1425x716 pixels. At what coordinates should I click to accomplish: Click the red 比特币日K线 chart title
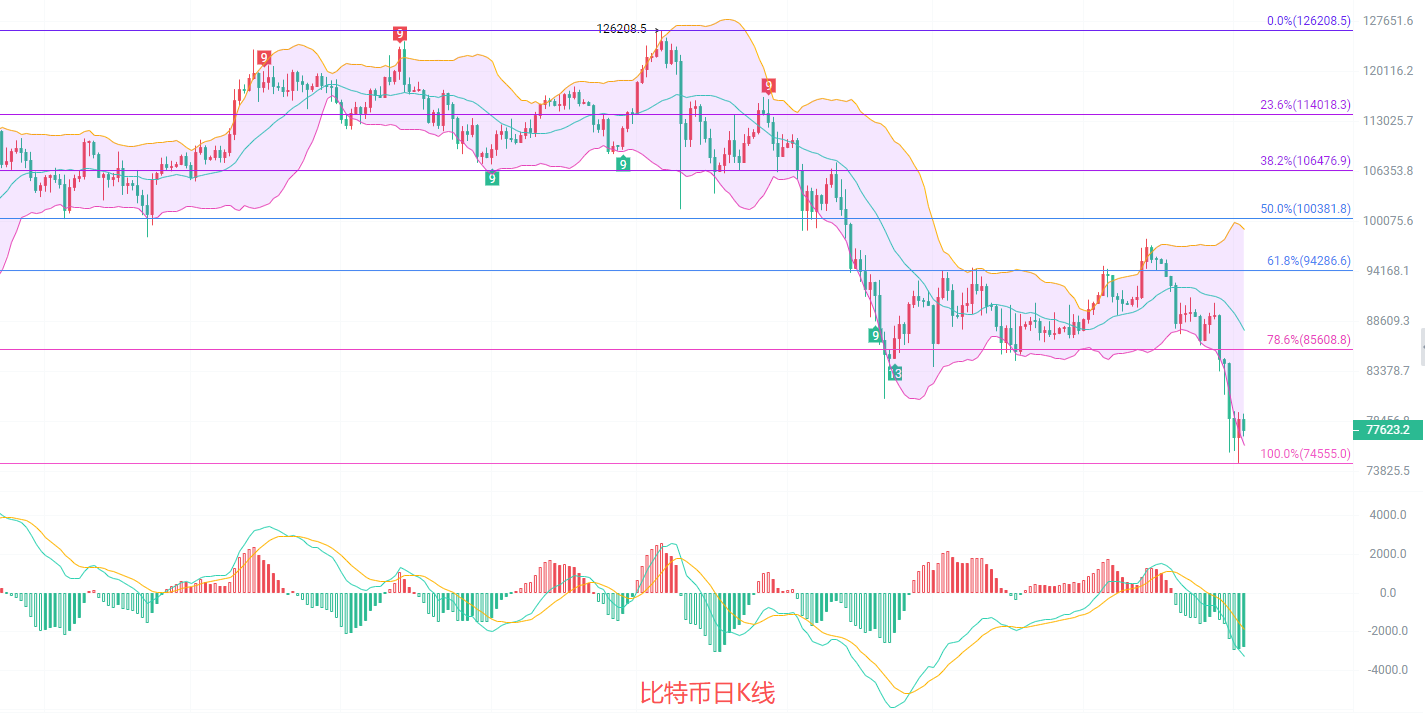pos(707,692)
